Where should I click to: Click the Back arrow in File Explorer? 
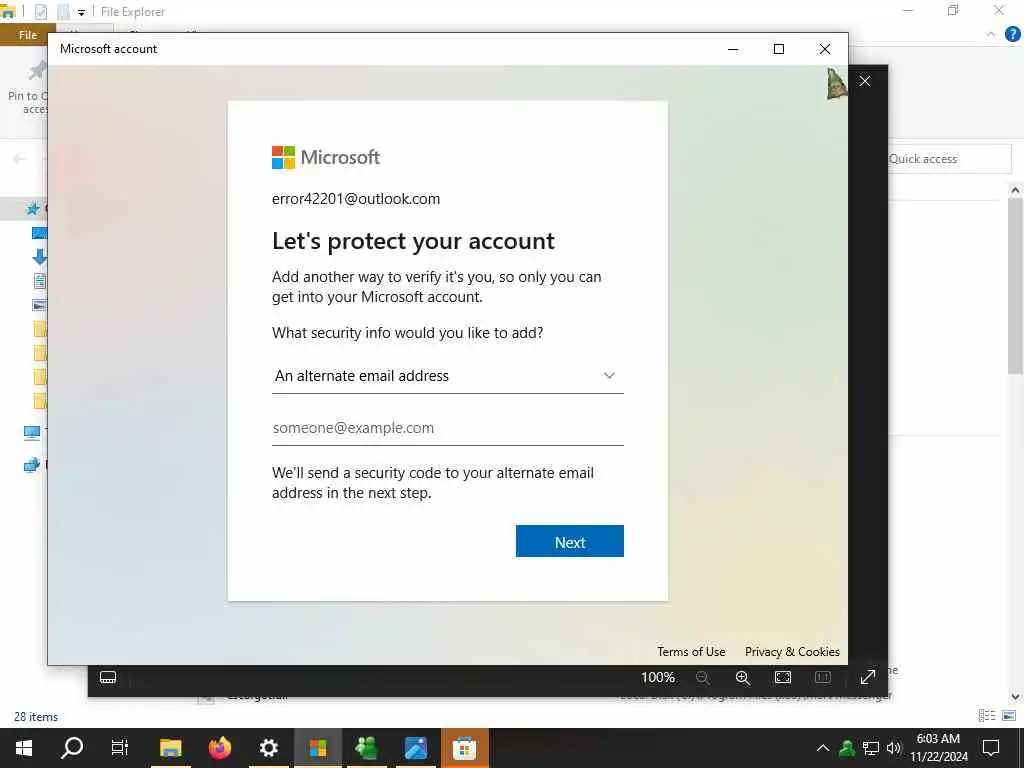click(x=20, y=159)
